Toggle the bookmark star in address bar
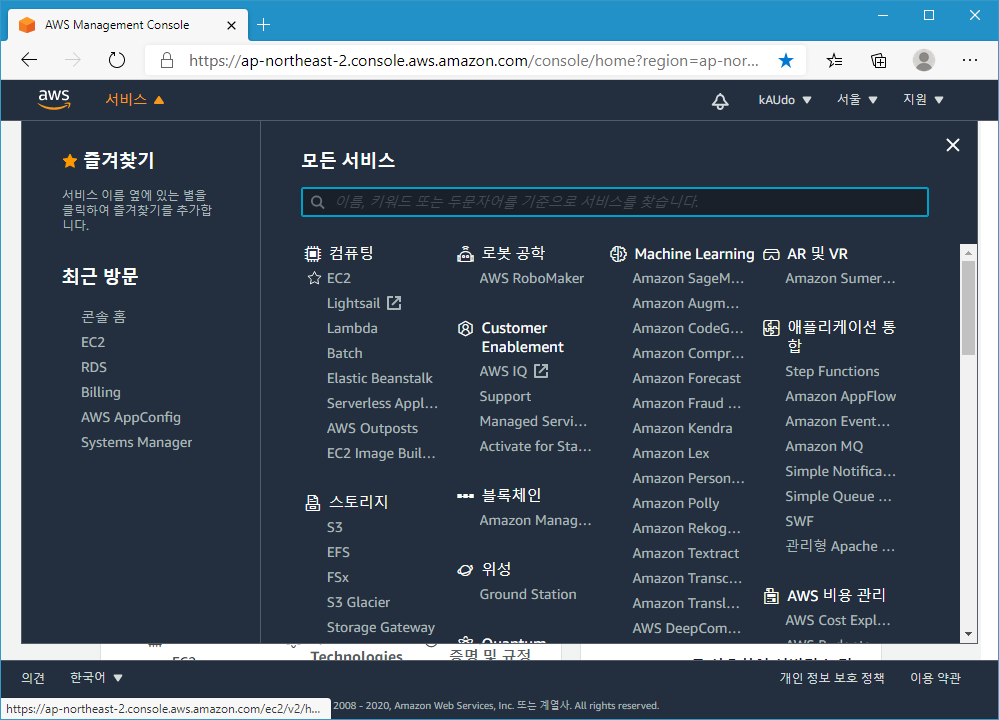999x720 pixels. coord(786,61)
